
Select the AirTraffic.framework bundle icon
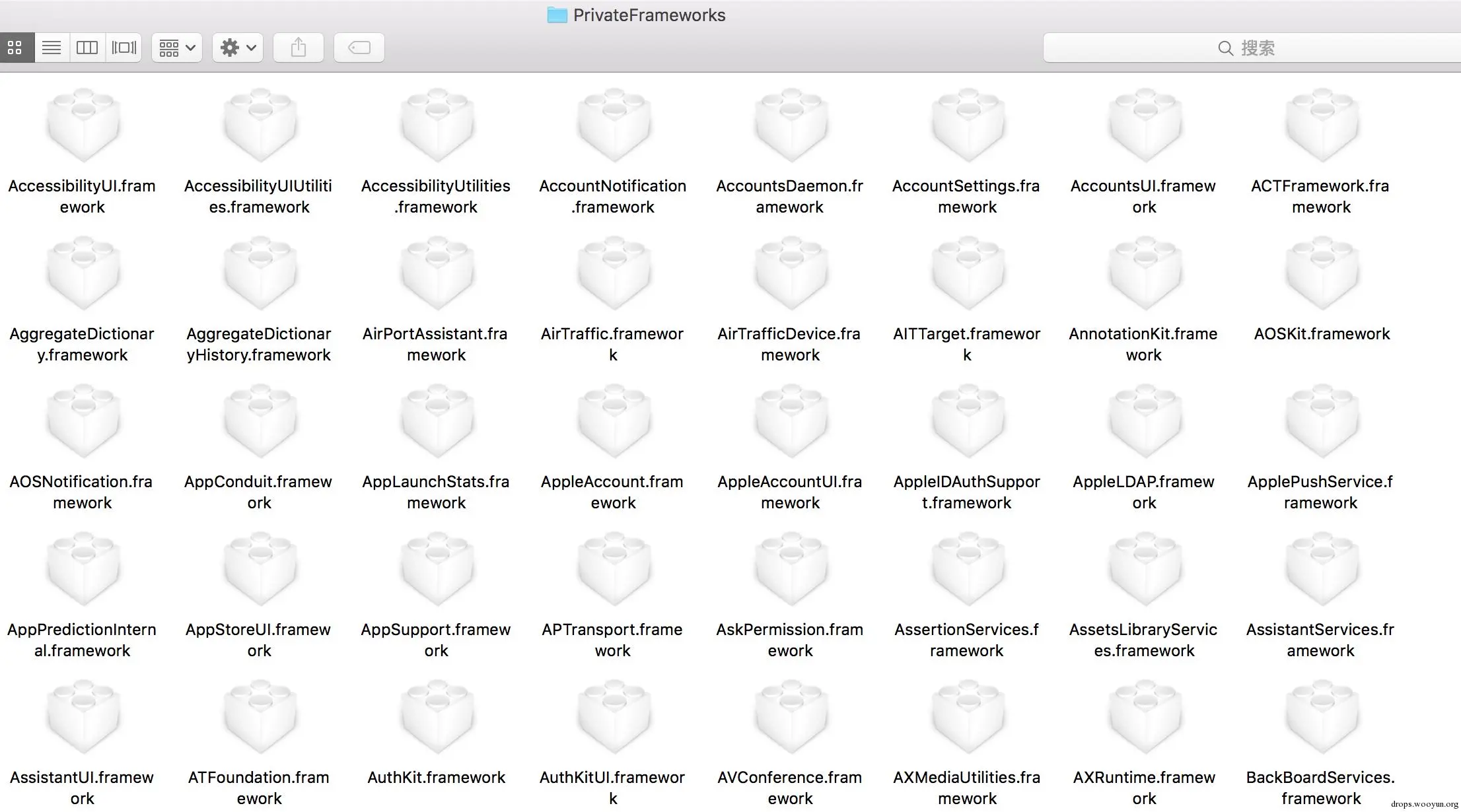tap(613, 273)
